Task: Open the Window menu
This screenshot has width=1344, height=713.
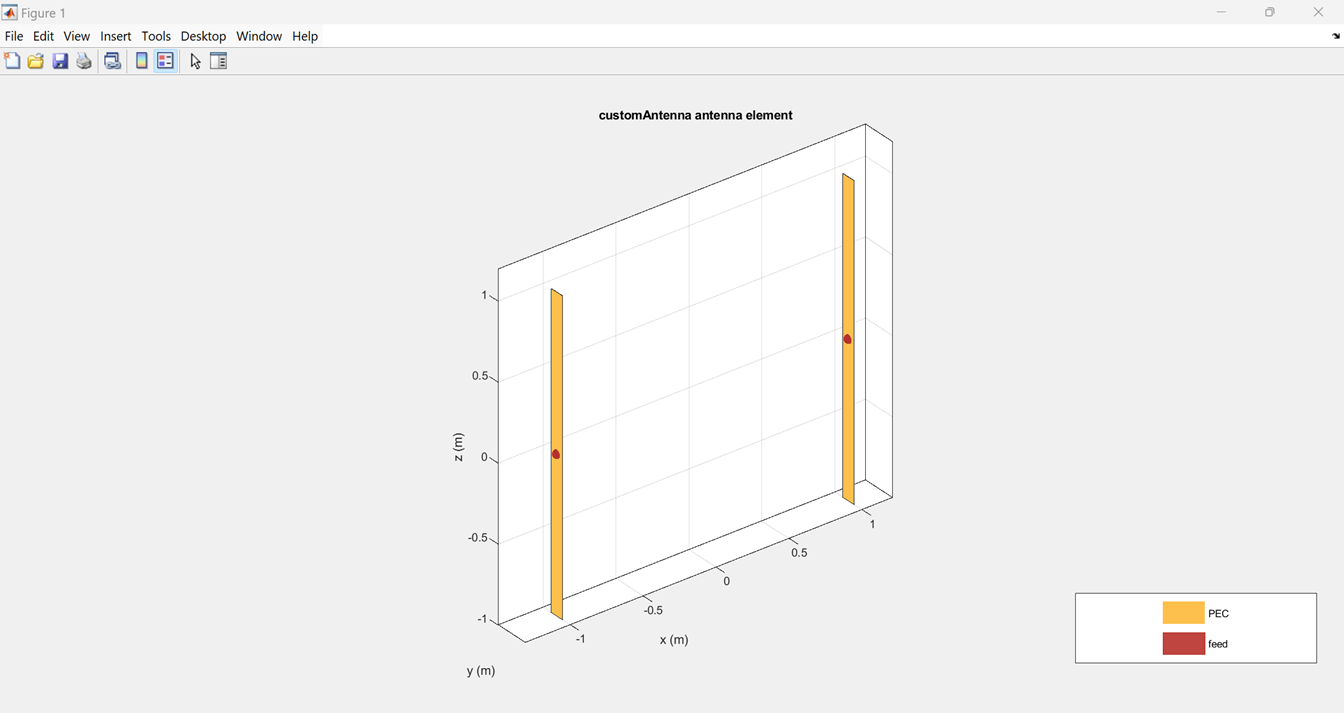Action: pyautogui.click(x=259, y=36)
